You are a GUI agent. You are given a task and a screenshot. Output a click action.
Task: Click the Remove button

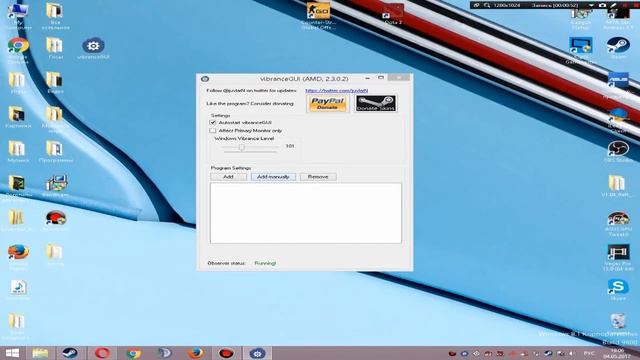pyautogui.click(x=318, y=177)
